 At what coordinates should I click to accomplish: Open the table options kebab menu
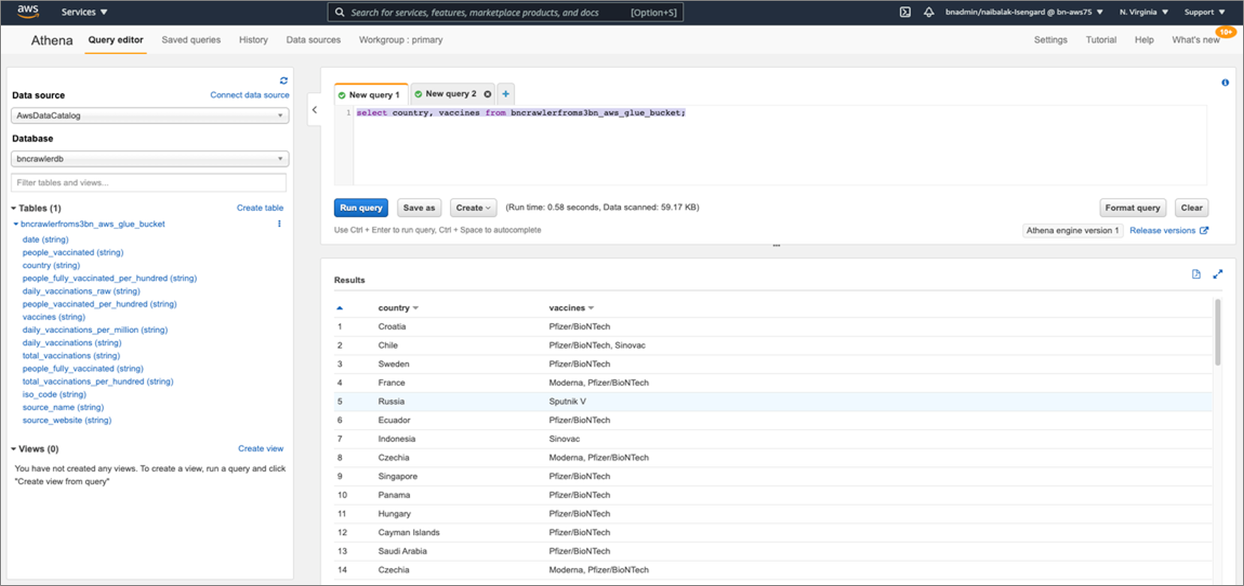tap(278, 224)
